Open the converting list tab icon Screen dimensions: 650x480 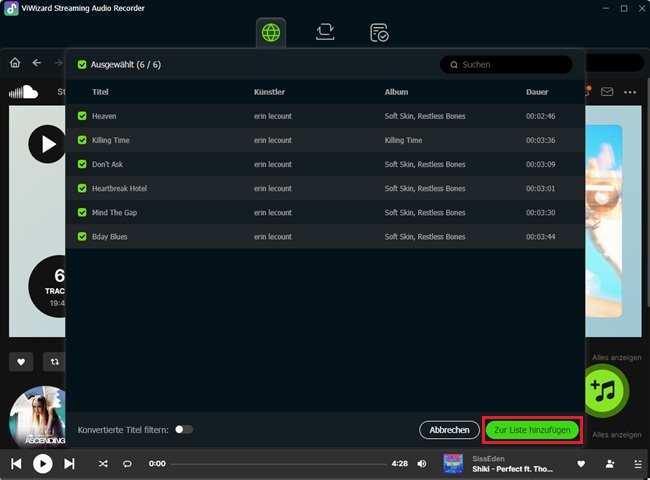[325, 32]
